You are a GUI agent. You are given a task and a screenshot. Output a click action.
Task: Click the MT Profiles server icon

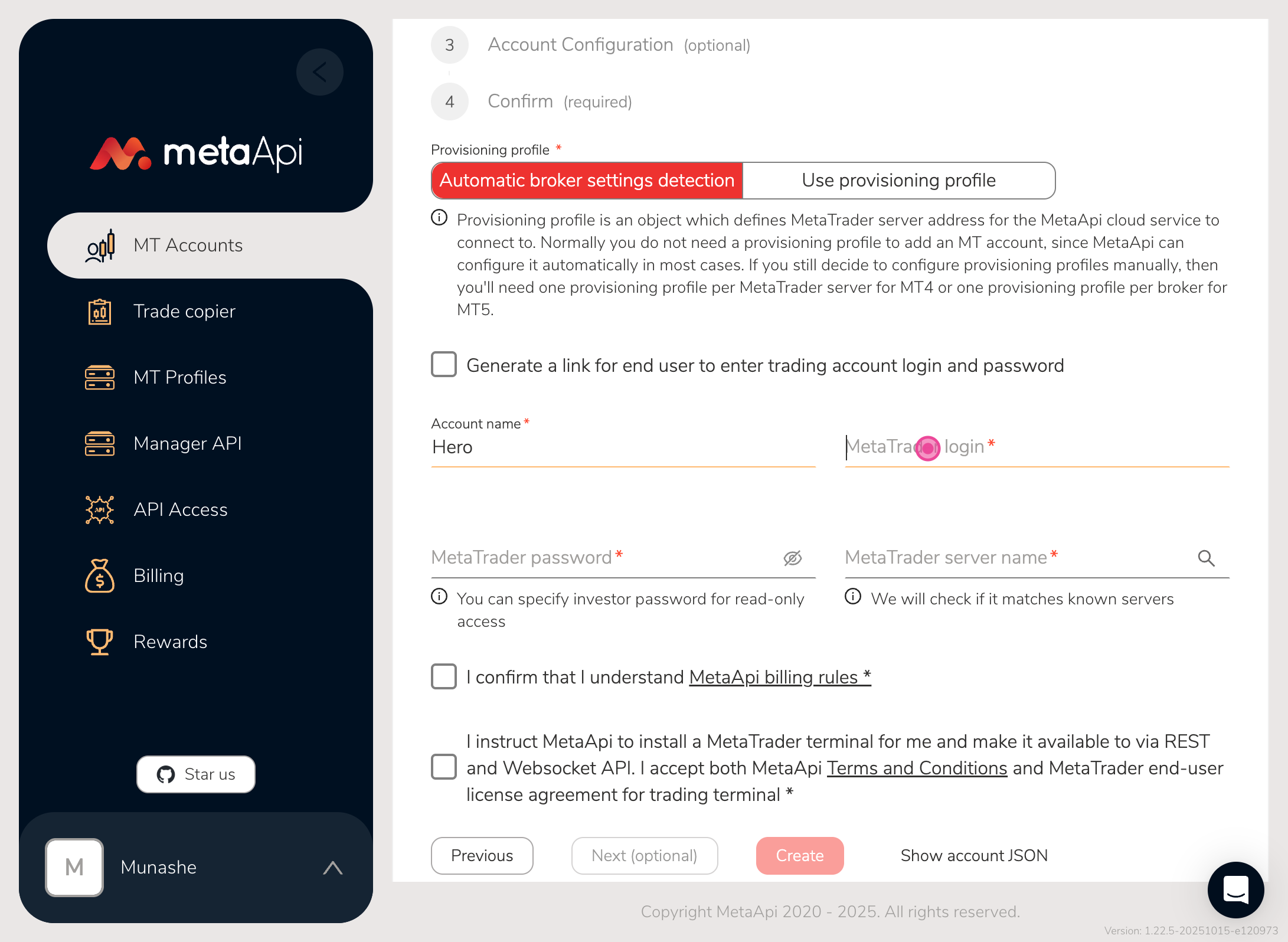coord(100,378)
